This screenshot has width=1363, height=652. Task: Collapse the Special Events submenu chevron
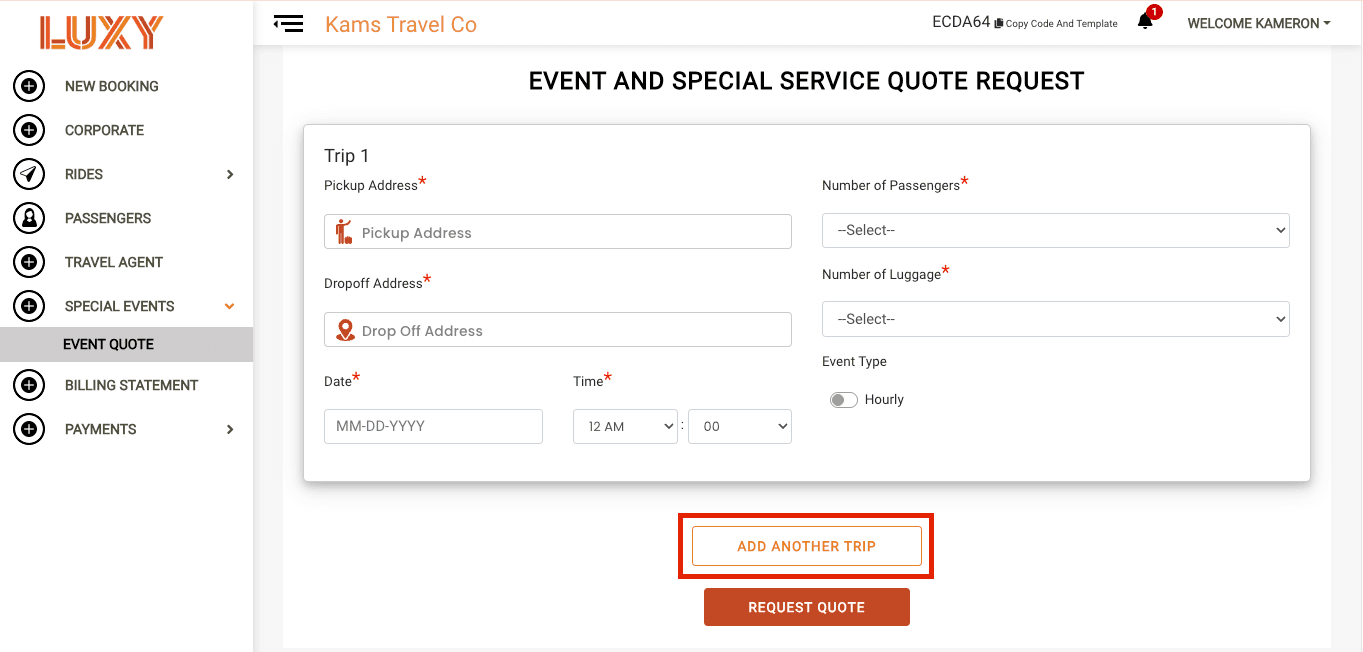click(230, 306)
